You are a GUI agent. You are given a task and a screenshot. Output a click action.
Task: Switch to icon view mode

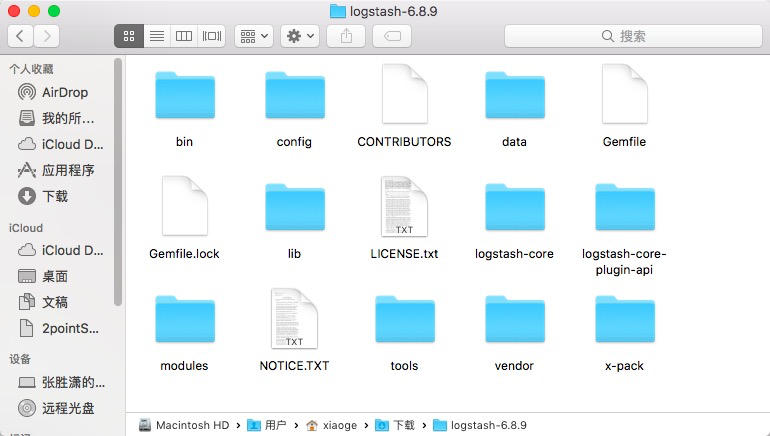pos(129,36)
